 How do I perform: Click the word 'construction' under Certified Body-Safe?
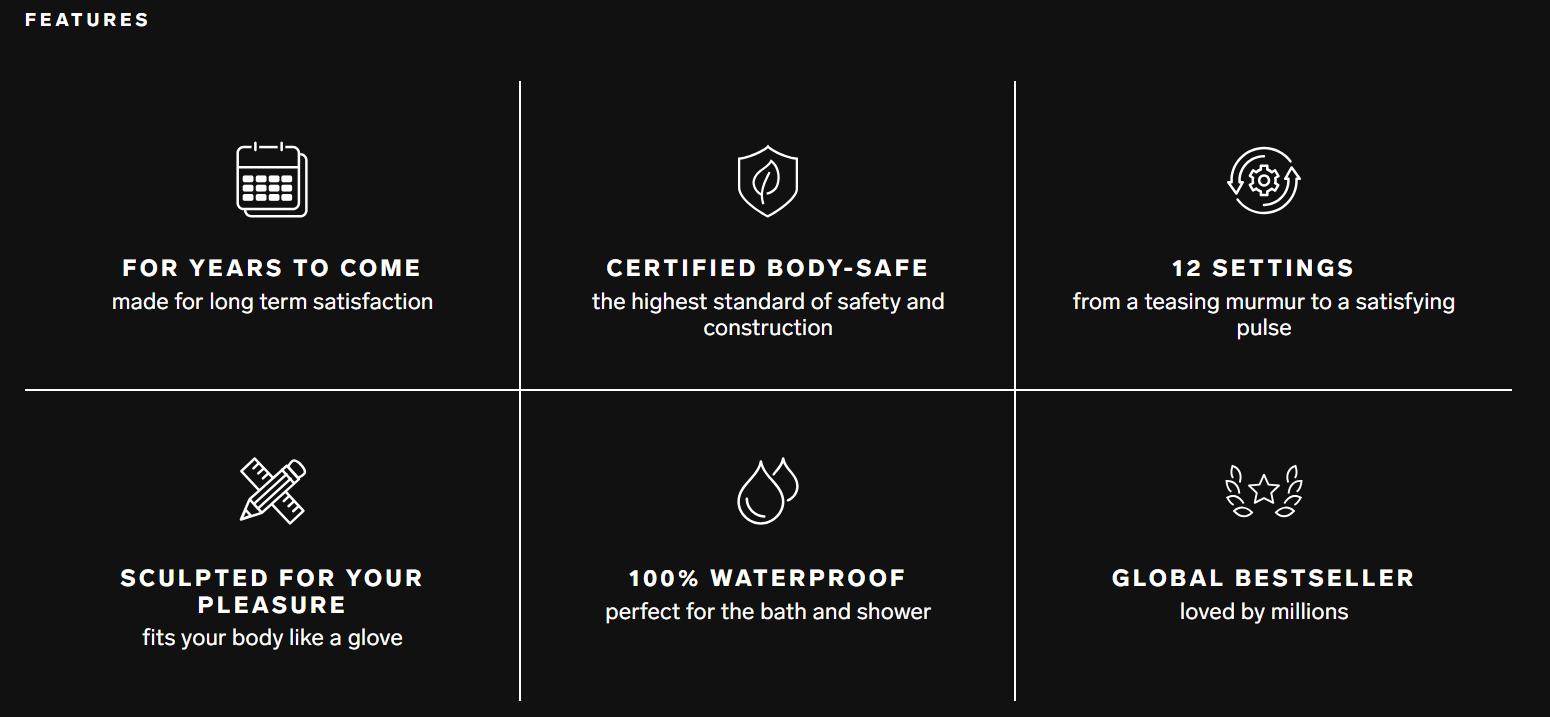[x=767, y=328]
